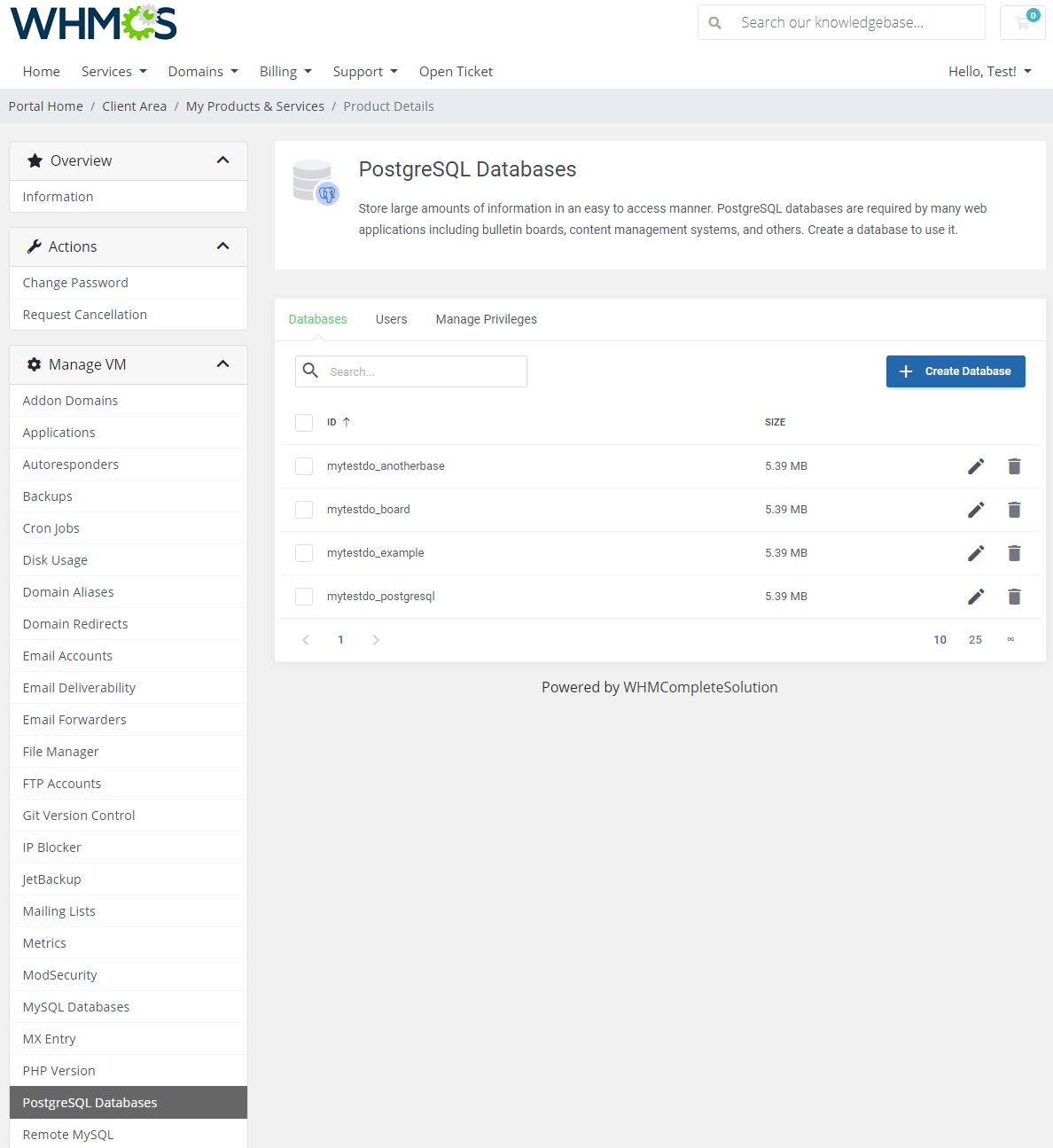Delete the mytestdo_postgresql database
The image size is (1053, 1148).
point(1014,597)
